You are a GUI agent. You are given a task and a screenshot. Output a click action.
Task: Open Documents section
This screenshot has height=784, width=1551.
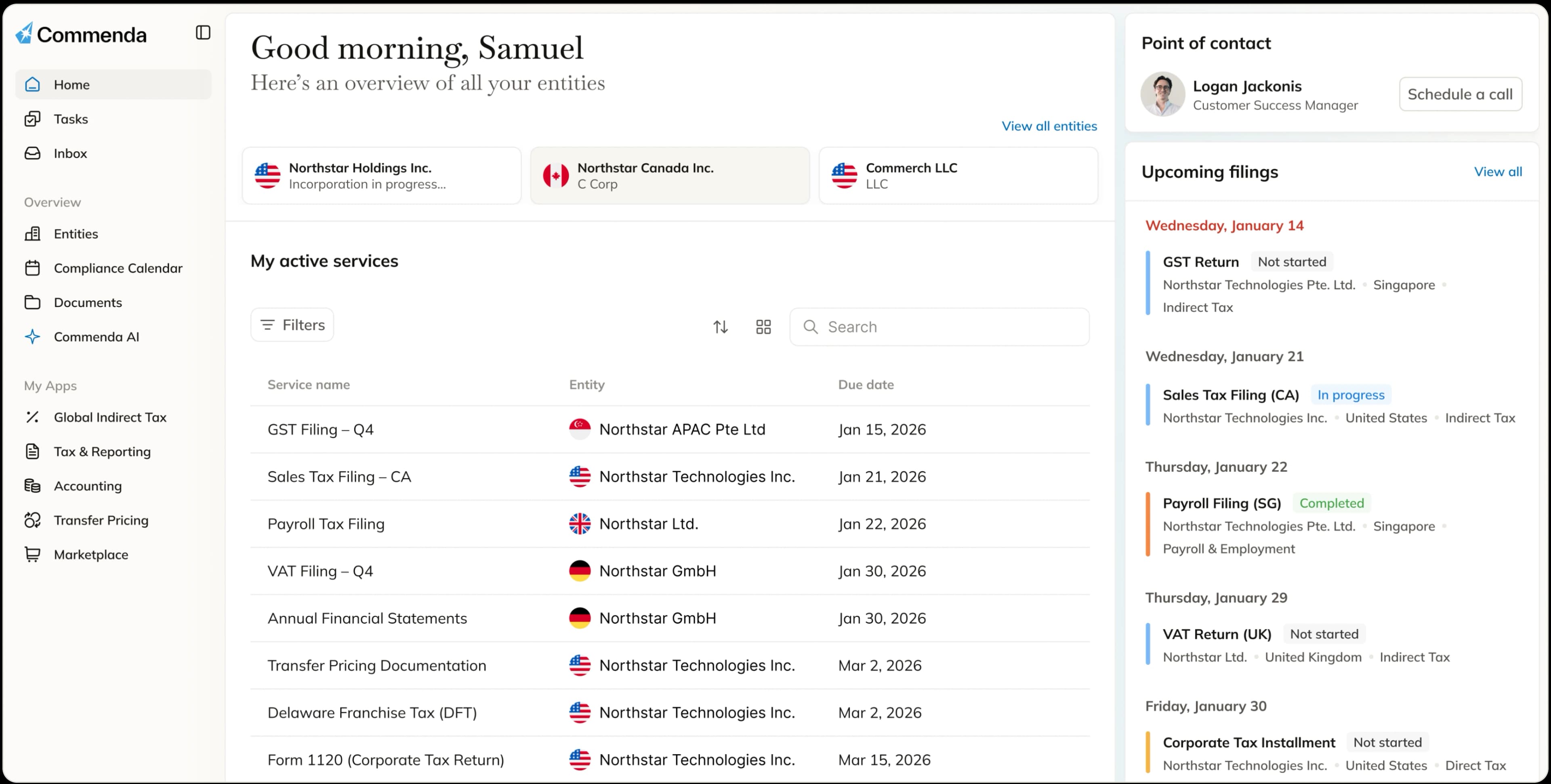[x=113, y=303]
